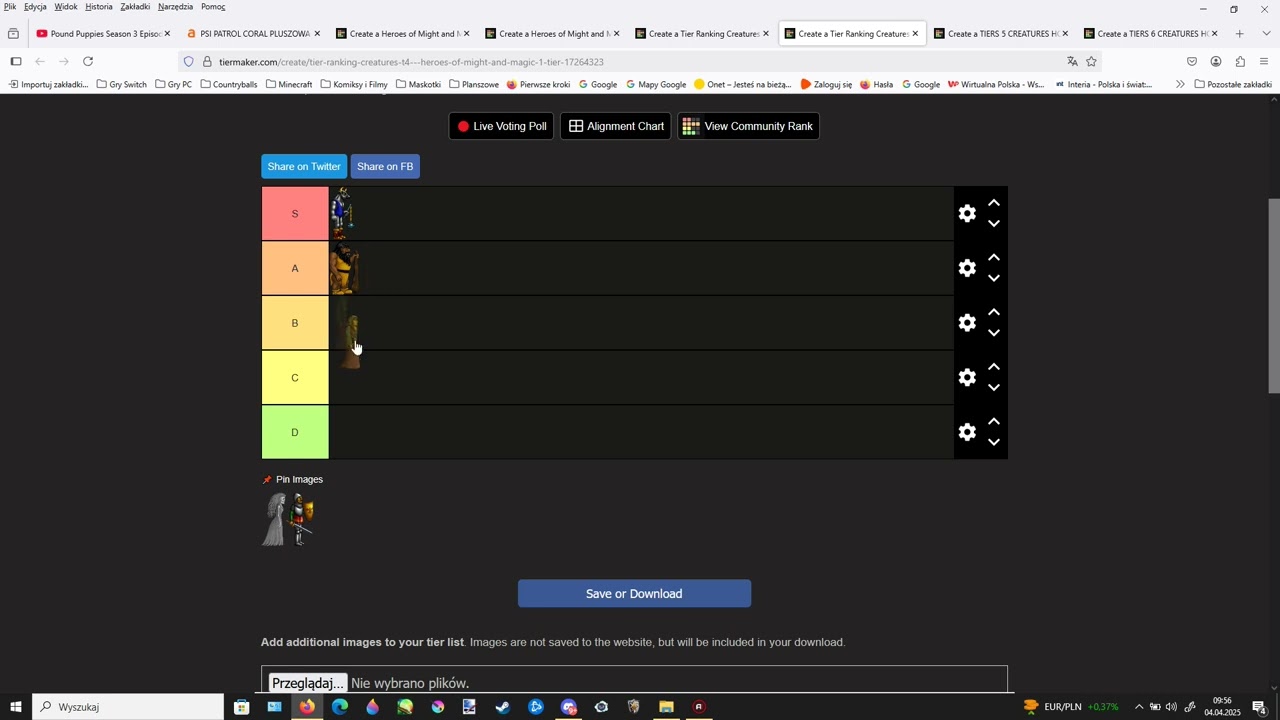Click Share on Twitter
Screen dimensions: 1280x720
pyautogui.click(x=304, y=167)
